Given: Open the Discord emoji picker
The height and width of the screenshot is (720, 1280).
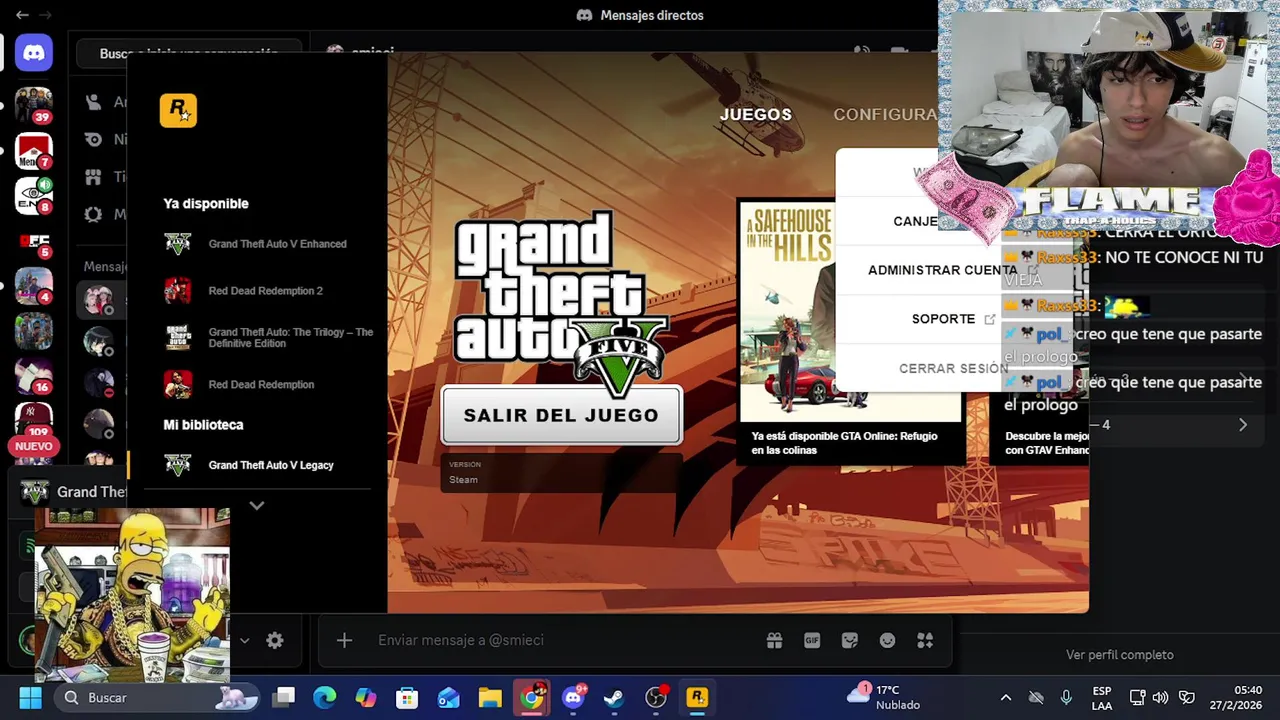Looking at the screenshot, I should (x=887, y=640).
